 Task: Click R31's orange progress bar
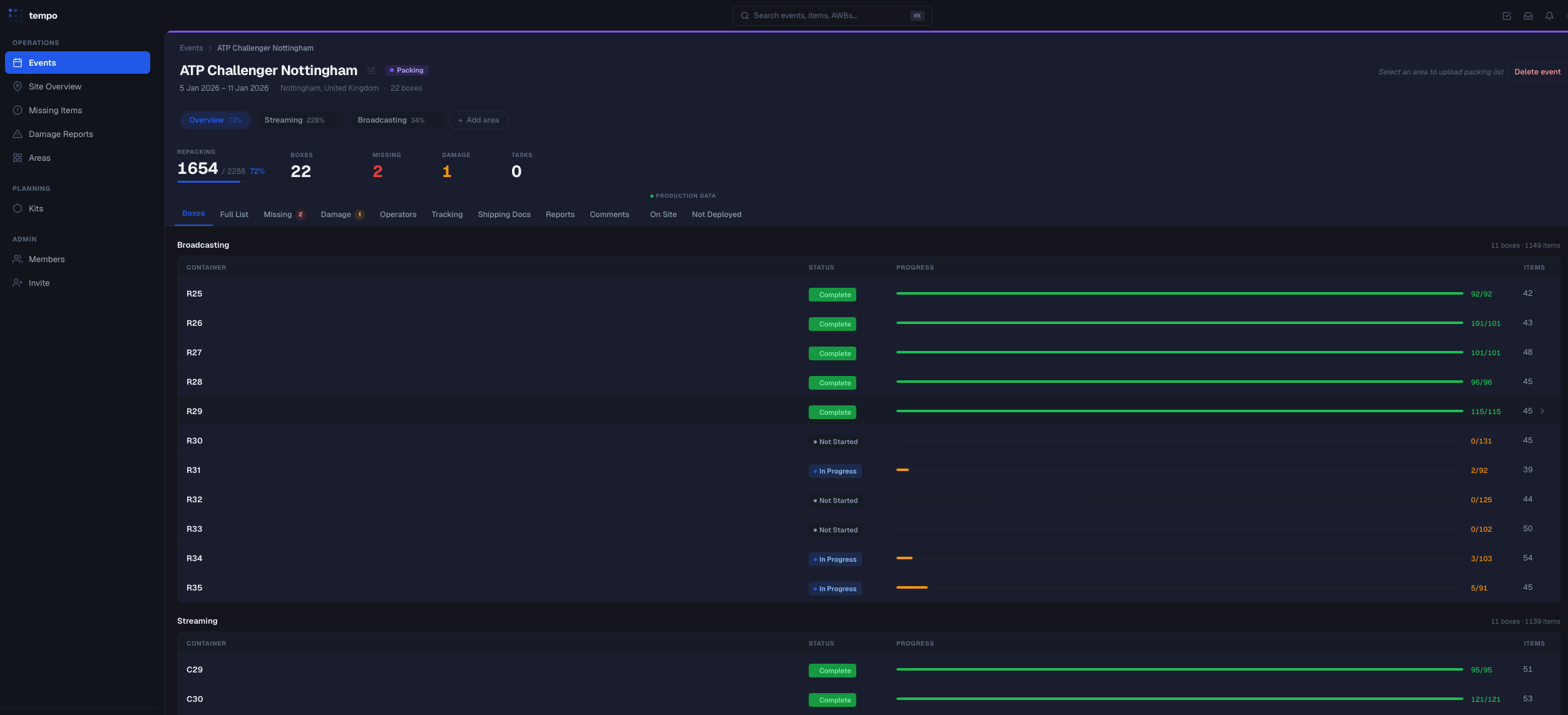pyautogui.click(x=903, y=470)
